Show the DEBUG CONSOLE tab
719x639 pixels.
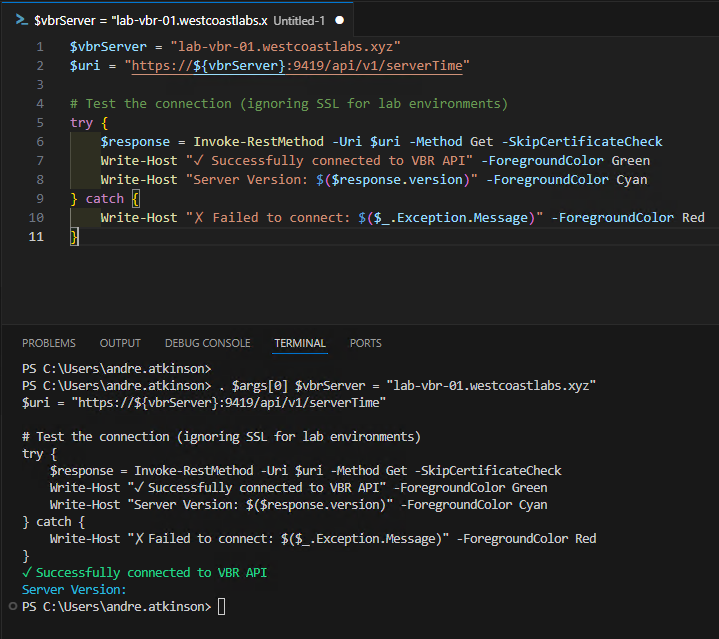(208, 343)
